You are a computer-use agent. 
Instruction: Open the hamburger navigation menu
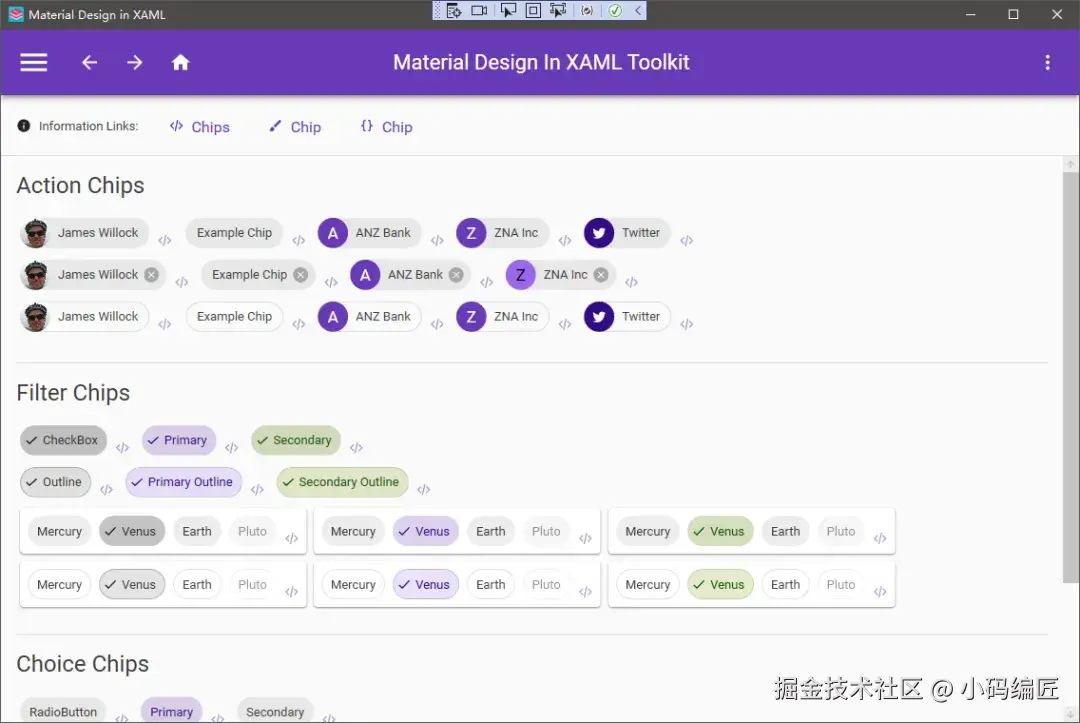point(33,63)
